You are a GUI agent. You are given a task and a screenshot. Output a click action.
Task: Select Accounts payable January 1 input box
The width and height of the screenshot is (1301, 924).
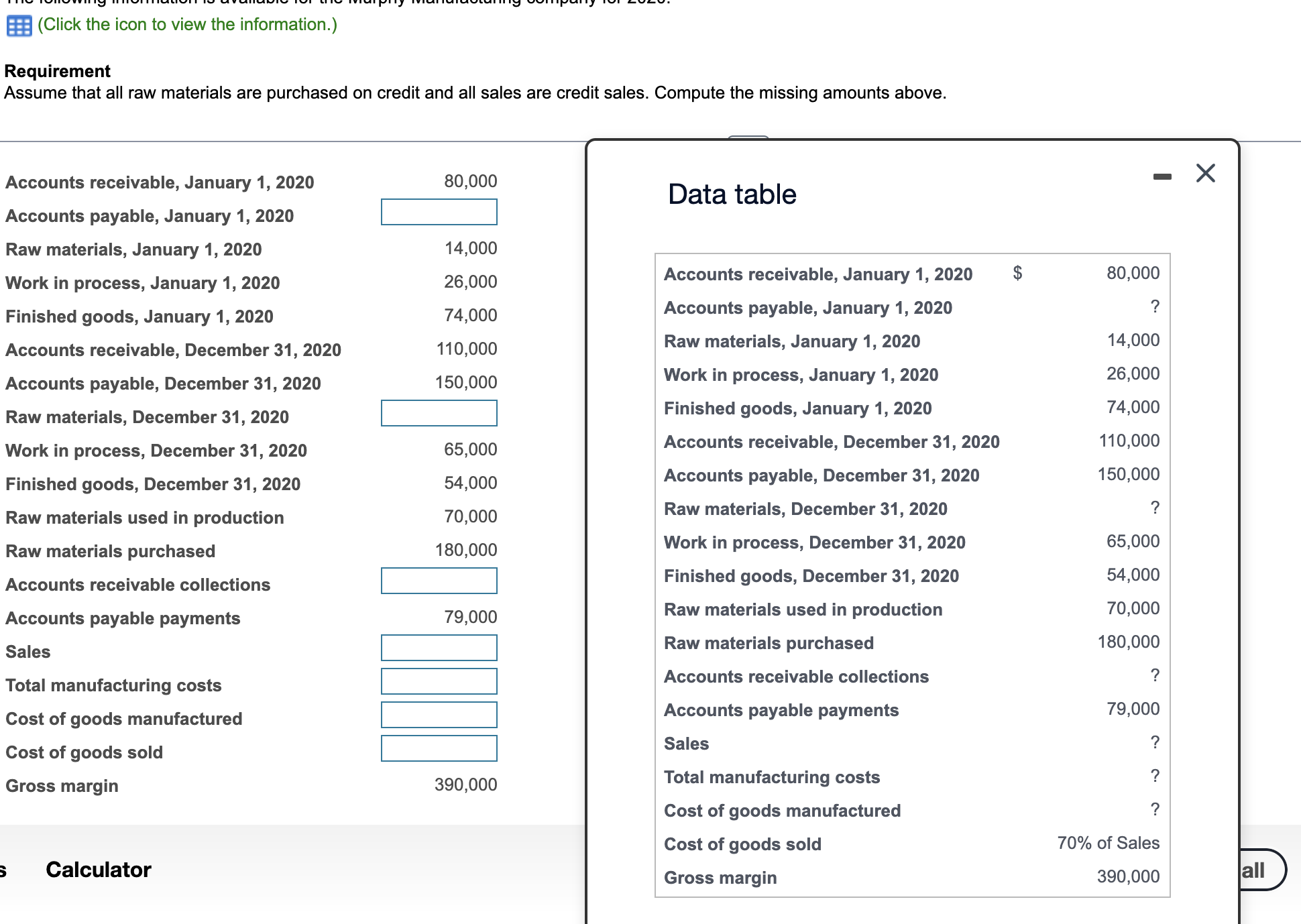point(439,212)
